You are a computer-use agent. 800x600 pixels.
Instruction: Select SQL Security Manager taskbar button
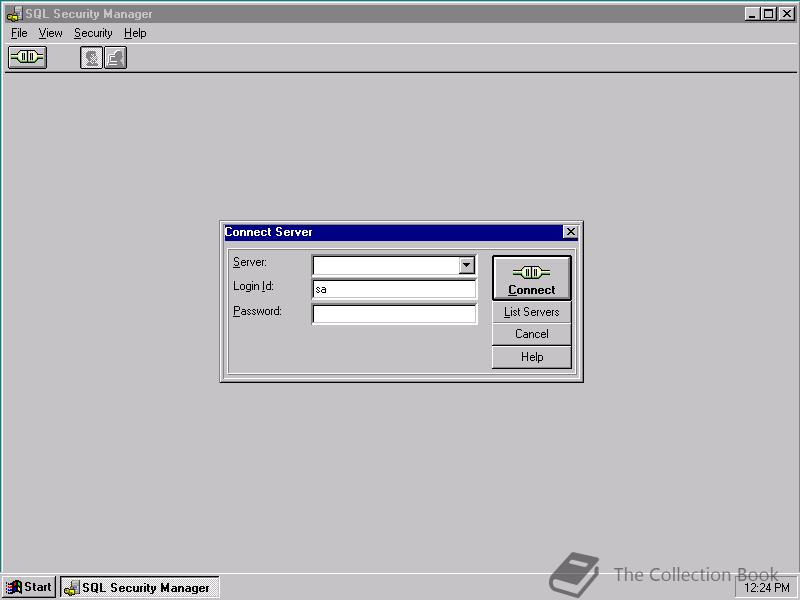(x=140, y=587)
